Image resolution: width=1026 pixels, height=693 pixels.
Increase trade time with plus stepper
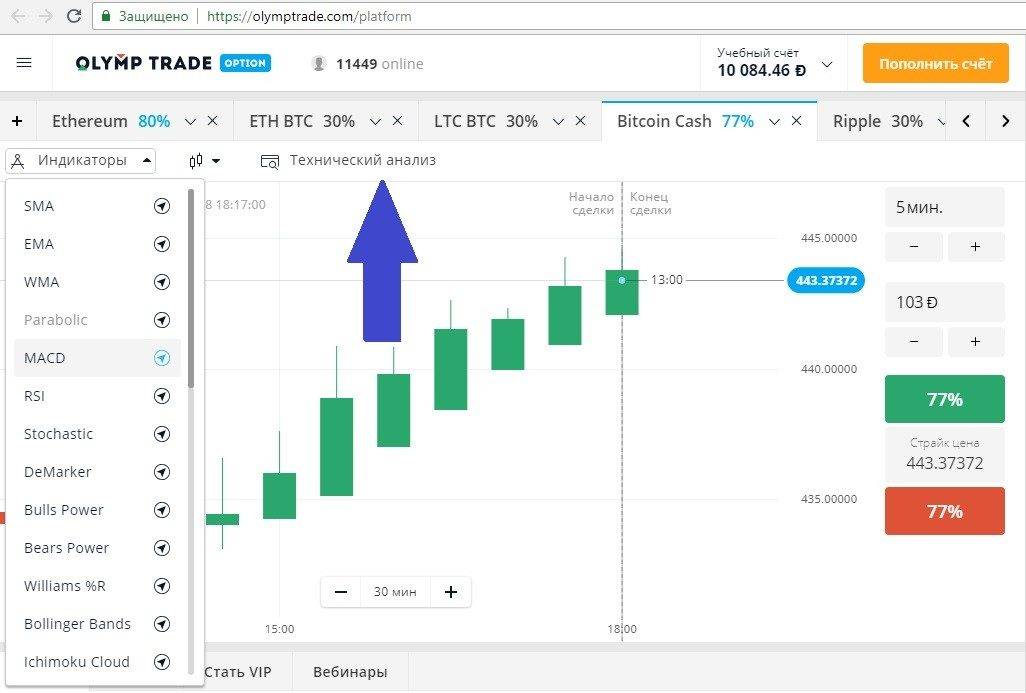coord(975,247)
